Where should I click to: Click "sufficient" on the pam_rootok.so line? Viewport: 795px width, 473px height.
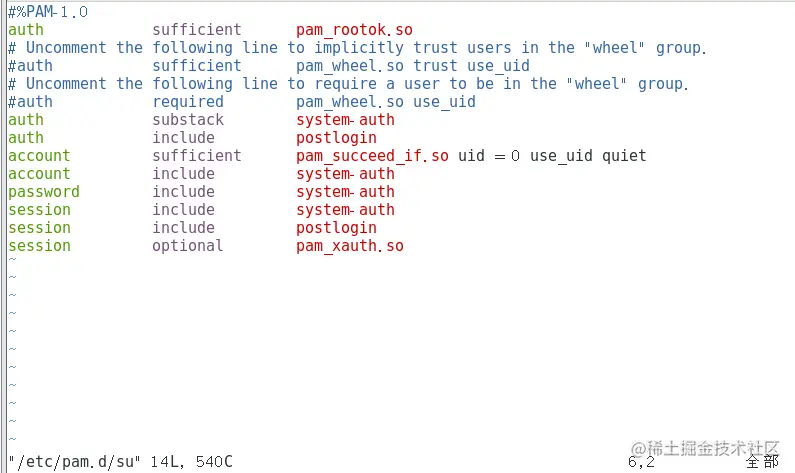(x=197, y=30)
